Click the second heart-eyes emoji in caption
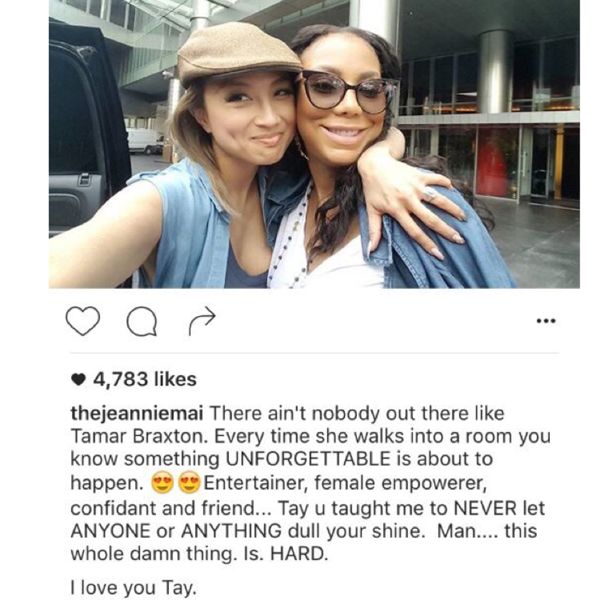Image resolution: width=600 pixels, height=600 pixels. pyautogui.click(x=190, y=483)
